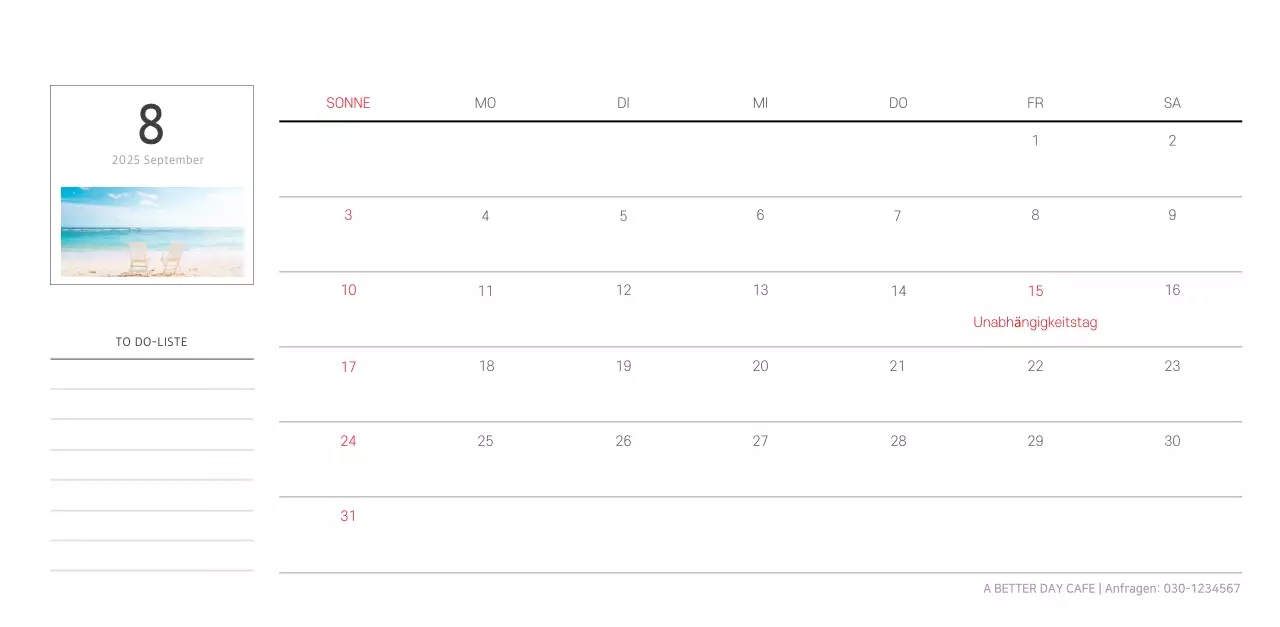Click the FR weekday header

pyautogui.click(x=1035, y=103)
